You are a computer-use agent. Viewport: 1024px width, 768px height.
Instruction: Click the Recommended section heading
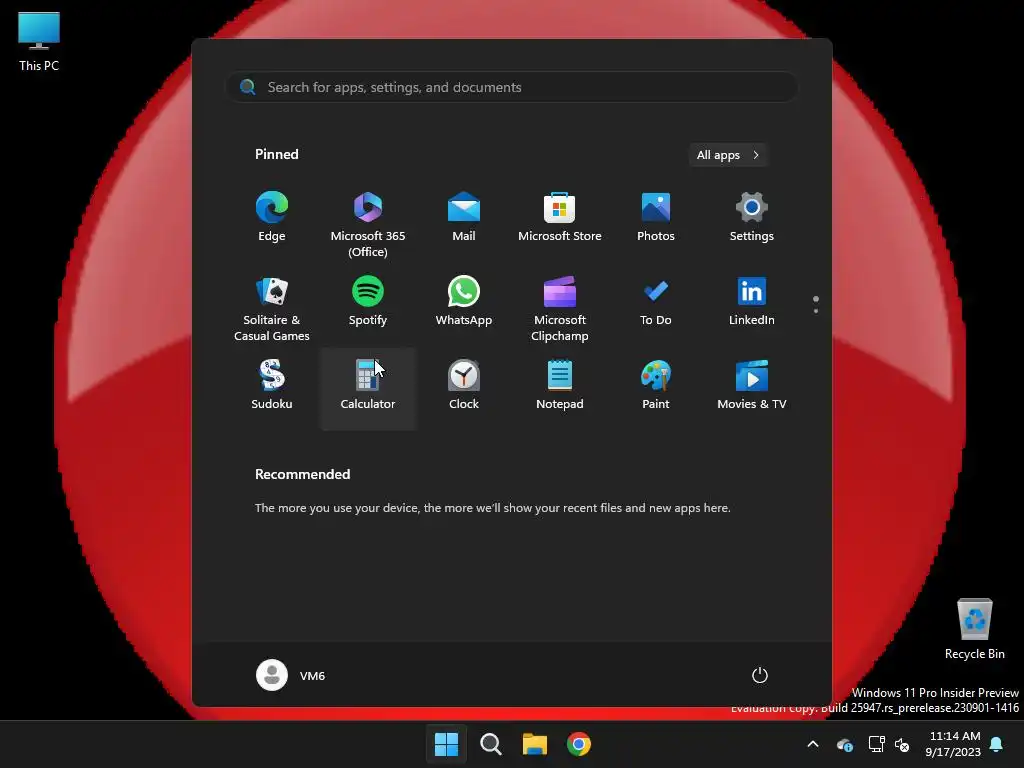point(302,474)
